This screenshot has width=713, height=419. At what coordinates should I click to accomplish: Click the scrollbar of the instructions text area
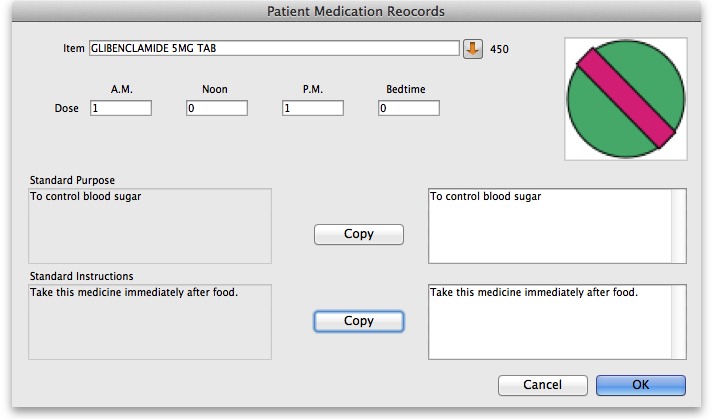(679, 322)
